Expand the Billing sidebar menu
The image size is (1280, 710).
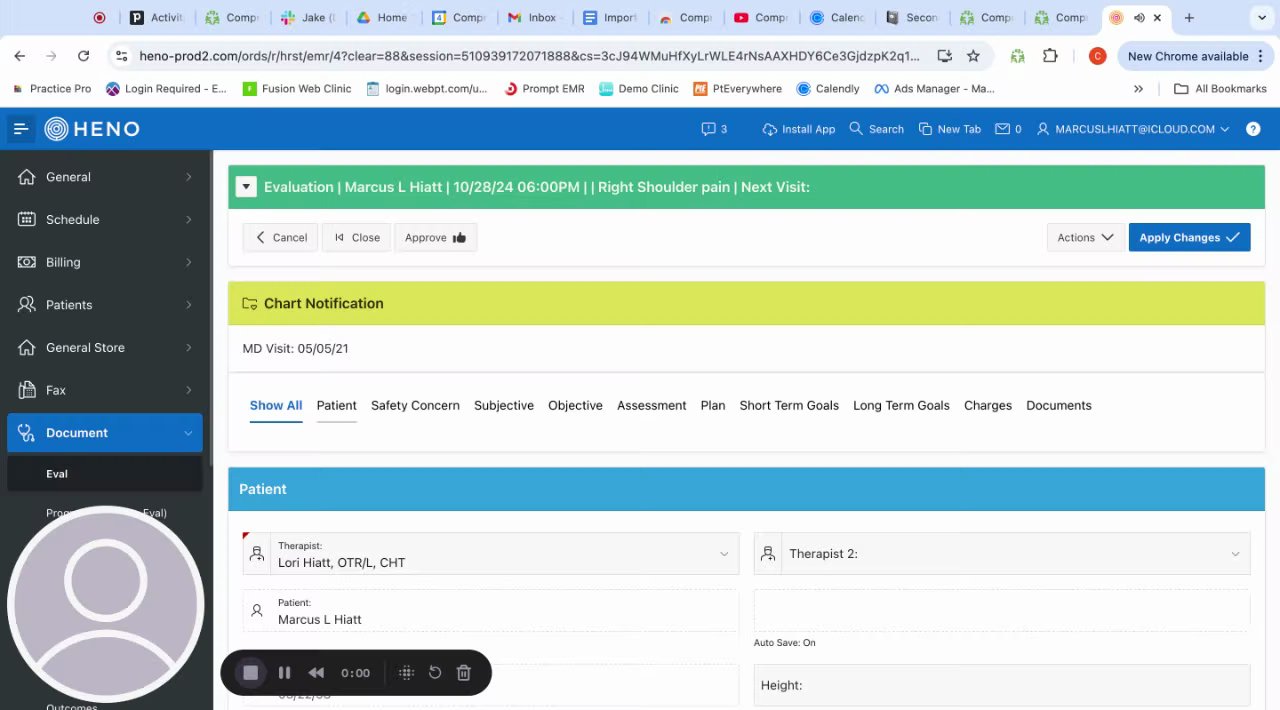coord(105,262)
